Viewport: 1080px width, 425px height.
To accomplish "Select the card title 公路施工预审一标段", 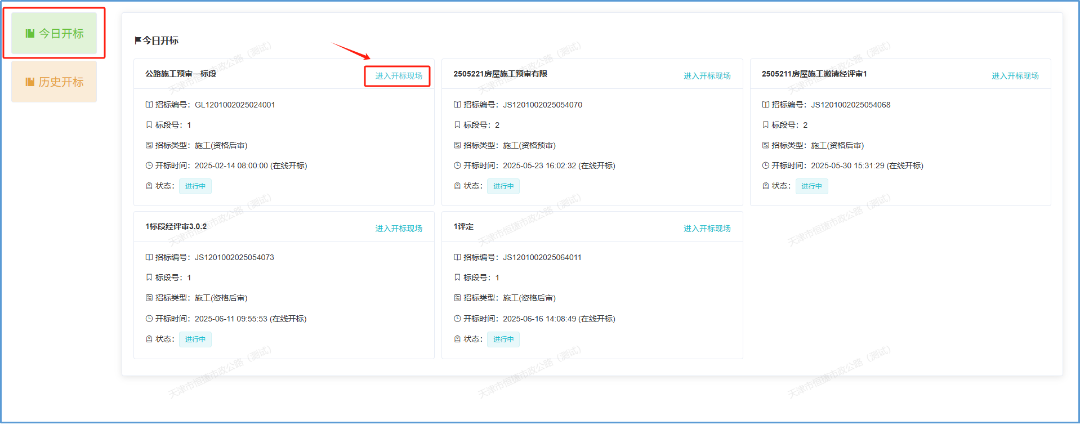I will click(180, 73).
